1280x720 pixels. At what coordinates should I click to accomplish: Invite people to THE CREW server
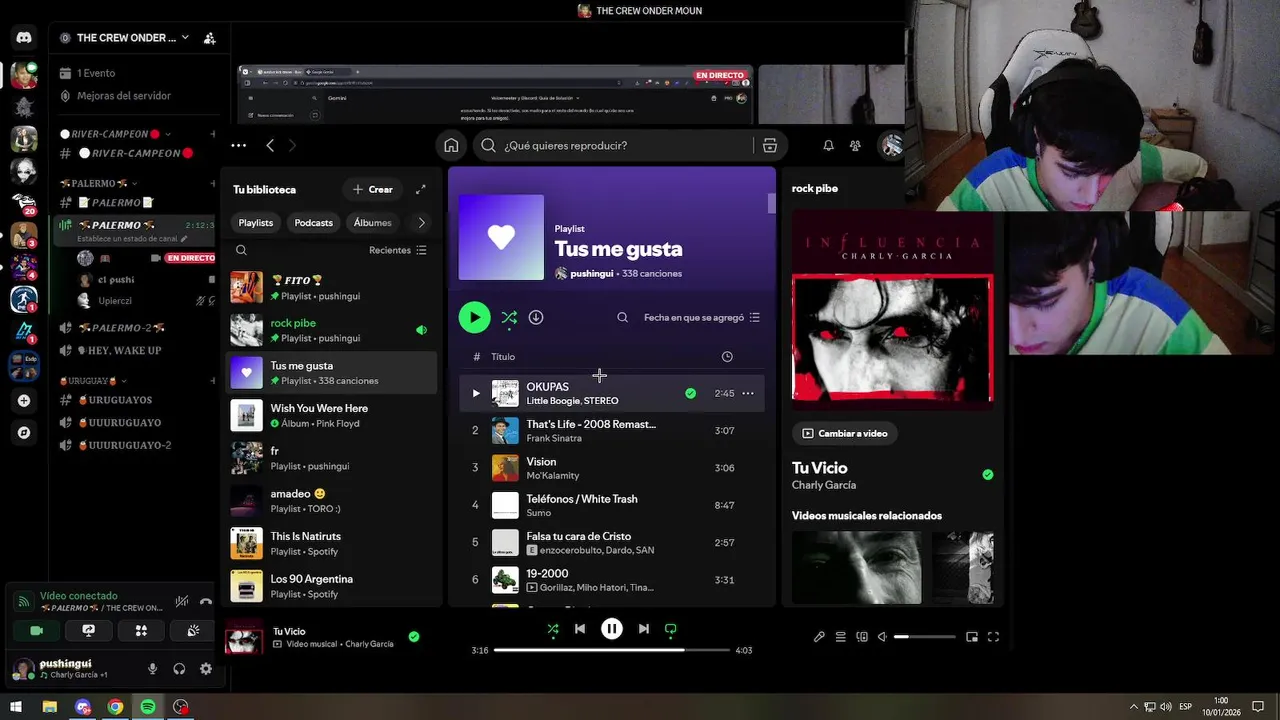tap(209, 38)
